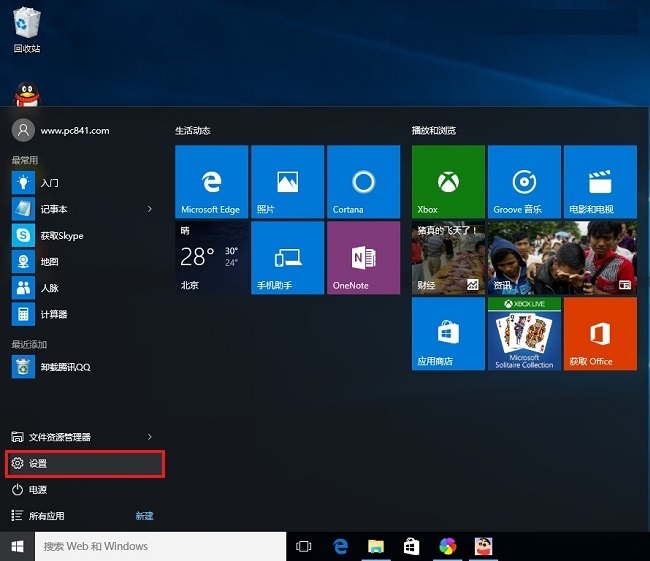The width and height of the screenshot is (650, 561).
Task: Open the www.pc841.com user account menu
Action: click(61, 130)
